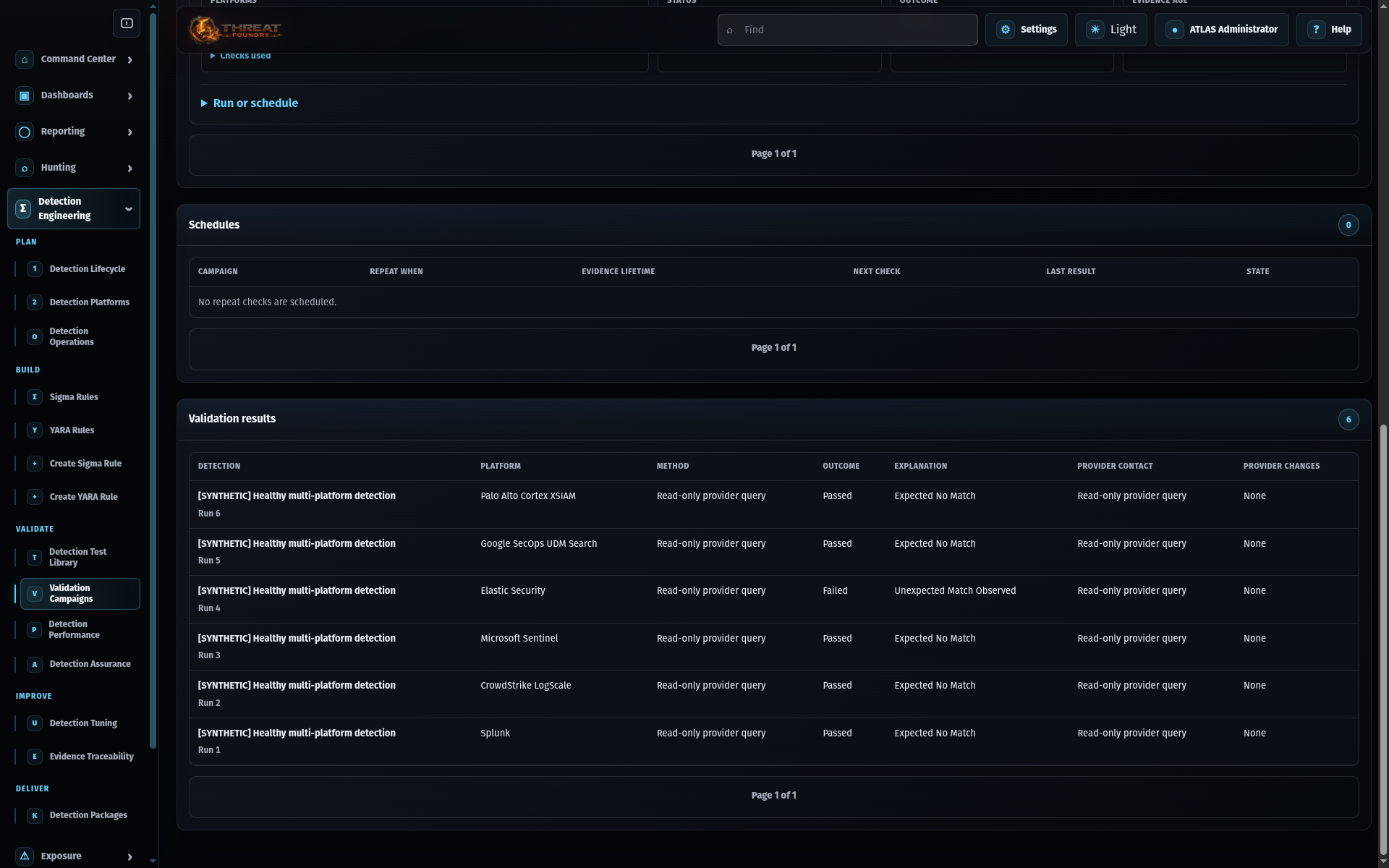Go to Detection Platforms
This screenshot has width=1389, height=868.
[x=89, y=302]
